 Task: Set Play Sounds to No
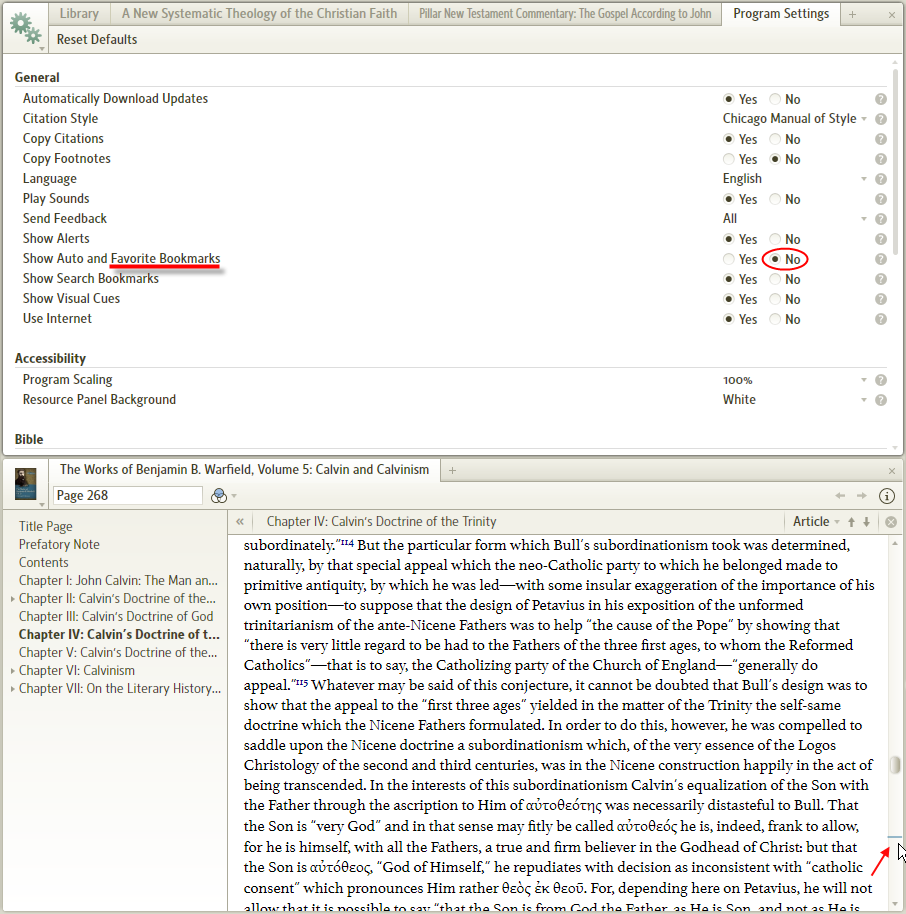click(775, 199)
